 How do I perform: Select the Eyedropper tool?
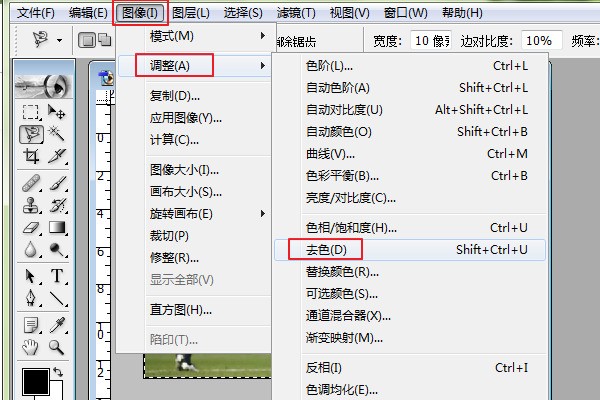pyautogui.click(x=57, y=323)
